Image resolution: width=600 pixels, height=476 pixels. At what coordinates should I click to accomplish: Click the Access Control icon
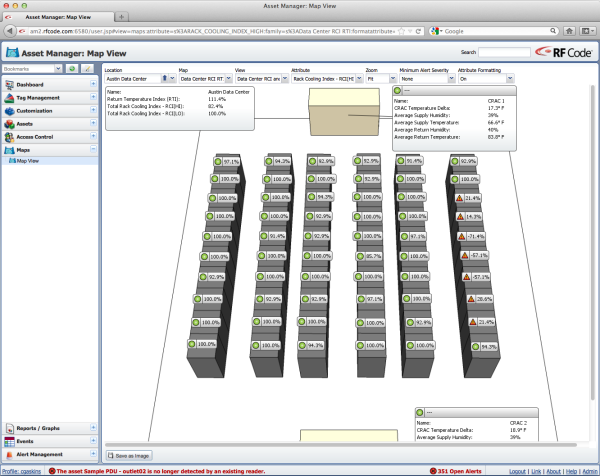click(x=9, y=137)
